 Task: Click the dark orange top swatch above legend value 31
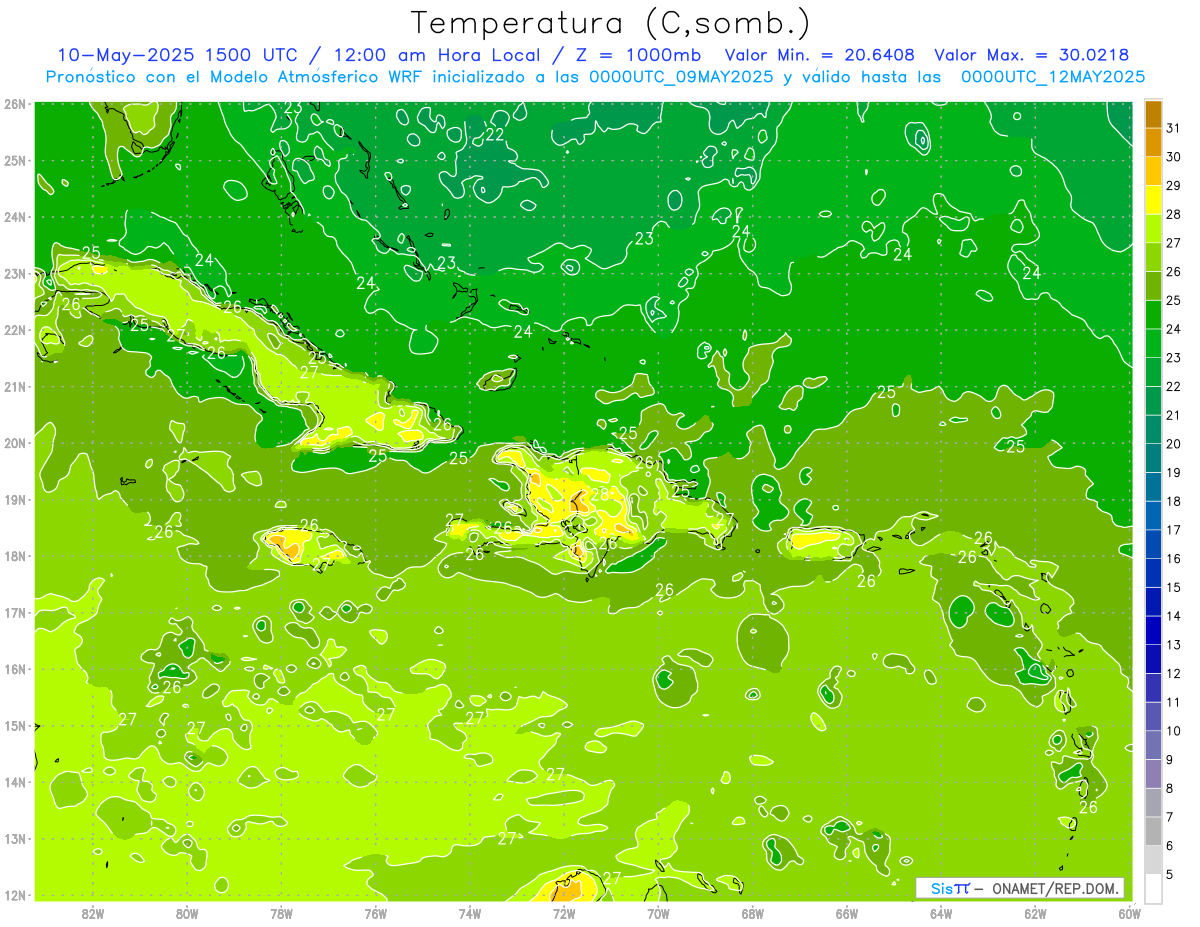tap(1153, 114)
